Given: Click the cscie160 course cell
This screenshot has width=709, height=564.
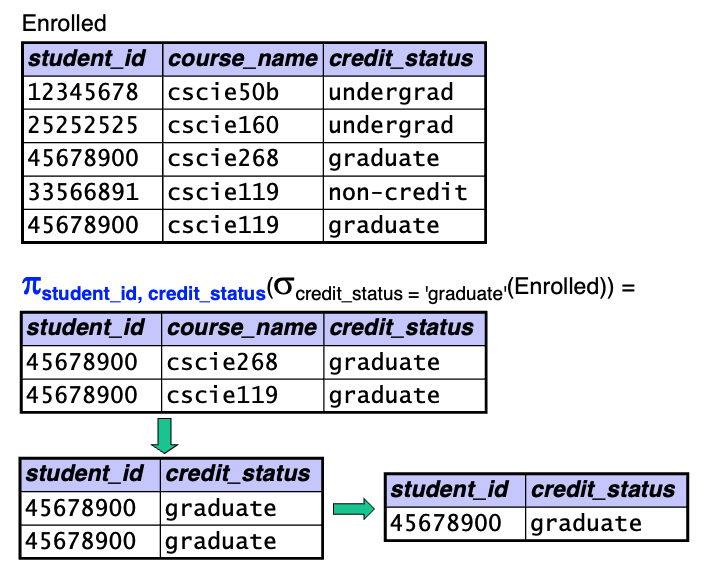Looking at the screenshot, I should click(243, 126).
